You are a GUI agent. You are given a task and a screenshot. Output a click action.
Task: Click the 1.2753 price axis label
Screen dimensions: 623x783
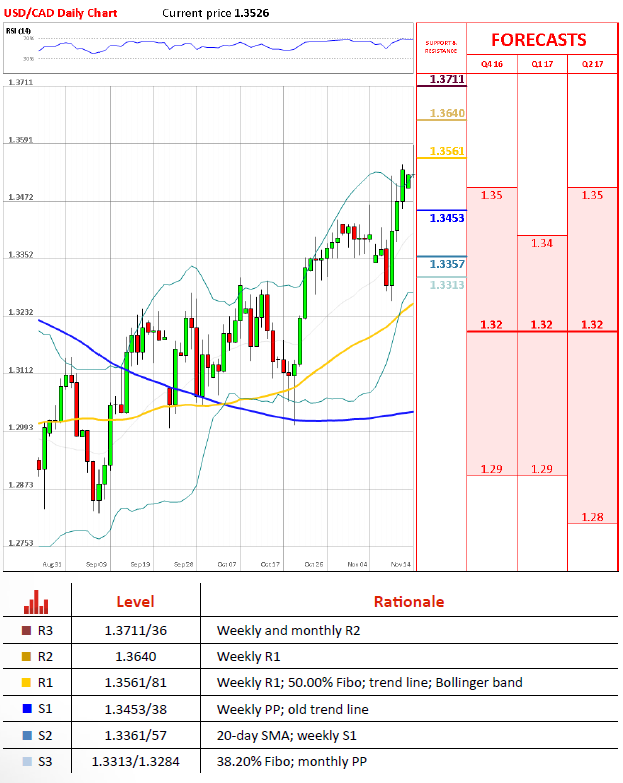pyautogui.click(x=20, y=543)
